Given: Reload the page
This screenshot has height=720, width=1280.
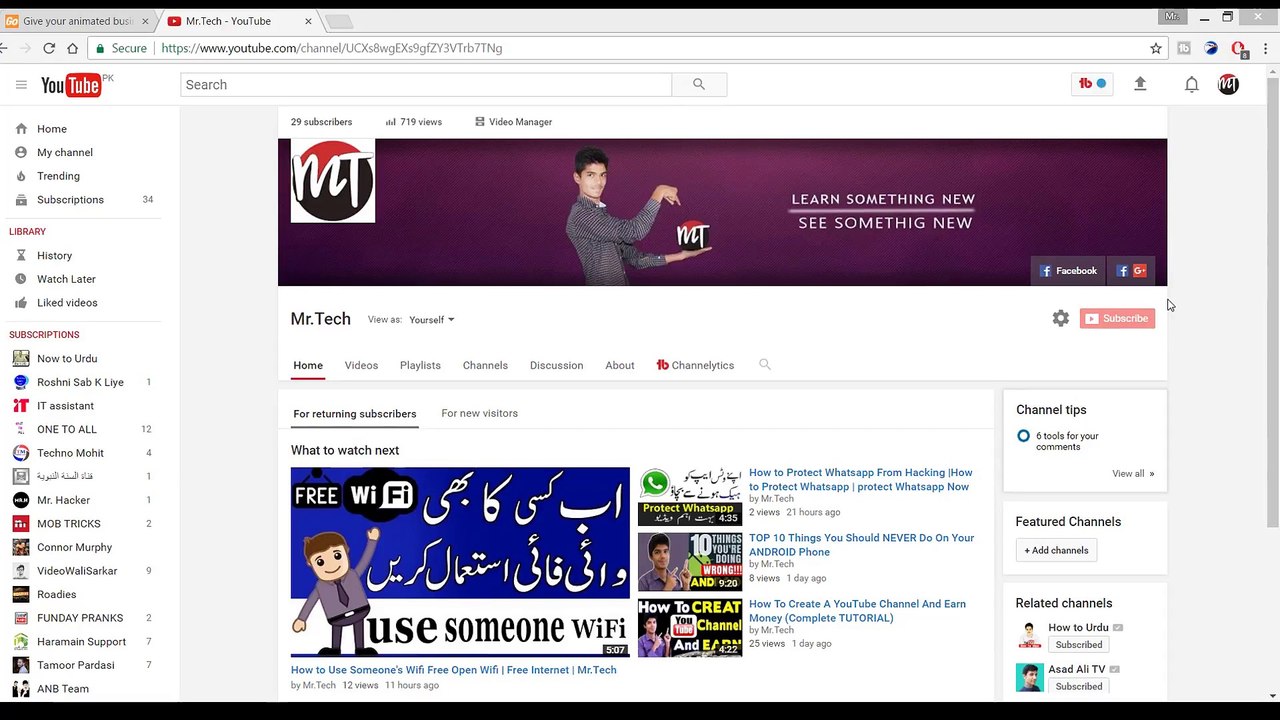Looking at the screenshot, I should 47,48.
